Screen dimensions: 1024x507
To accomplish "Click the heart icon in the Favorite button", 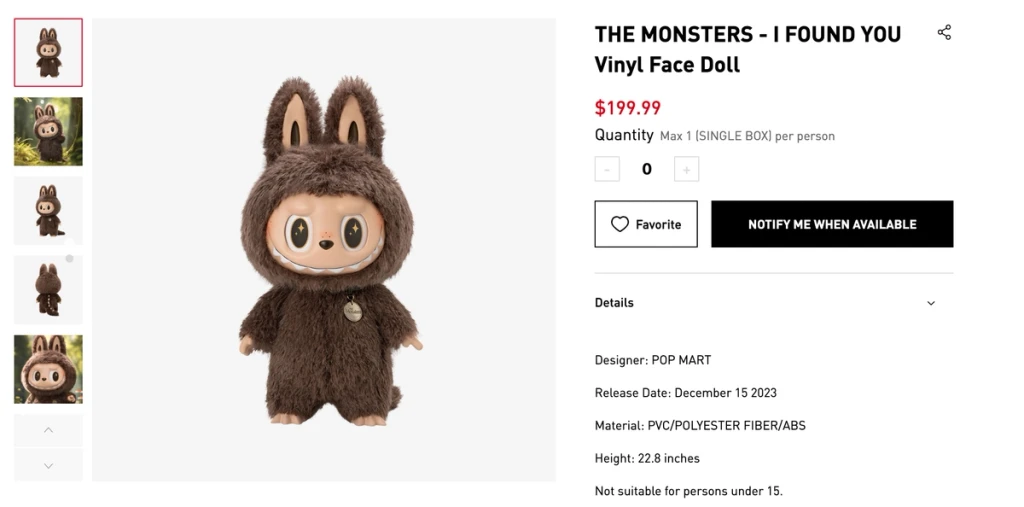I will coord(620,224).
